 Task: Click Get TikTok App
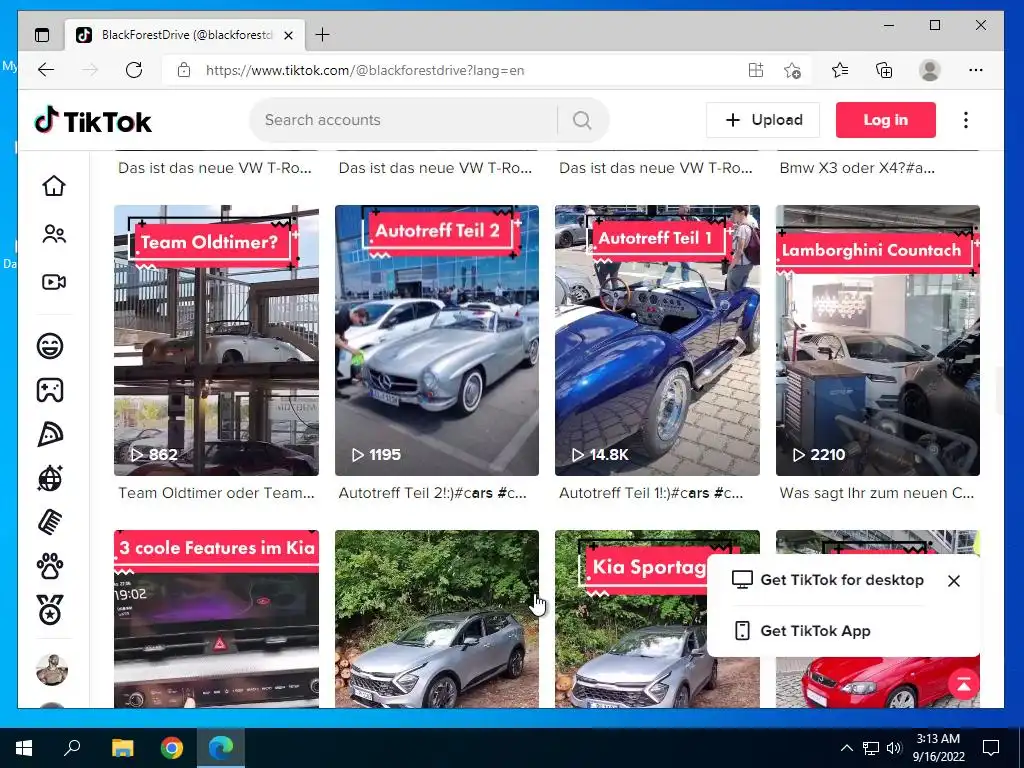802,631
